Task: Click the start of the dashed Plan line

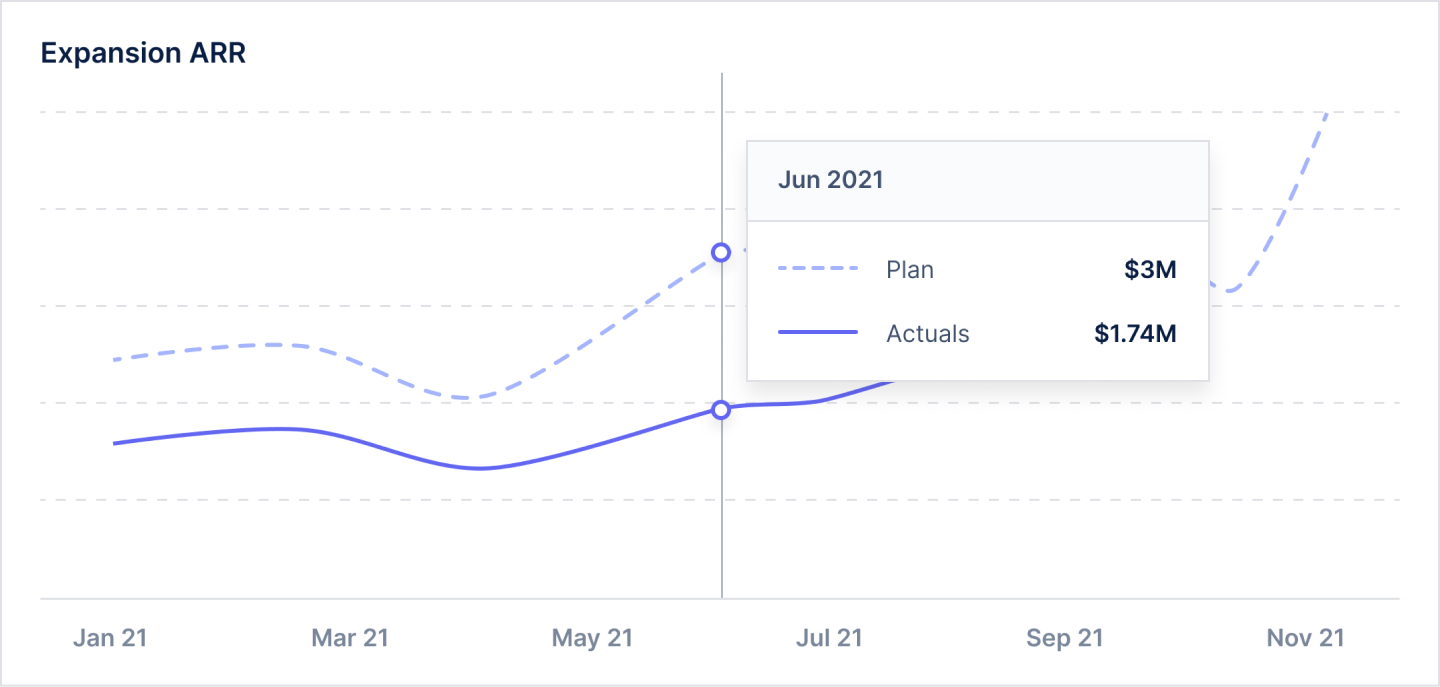Action: coord(116,359)
